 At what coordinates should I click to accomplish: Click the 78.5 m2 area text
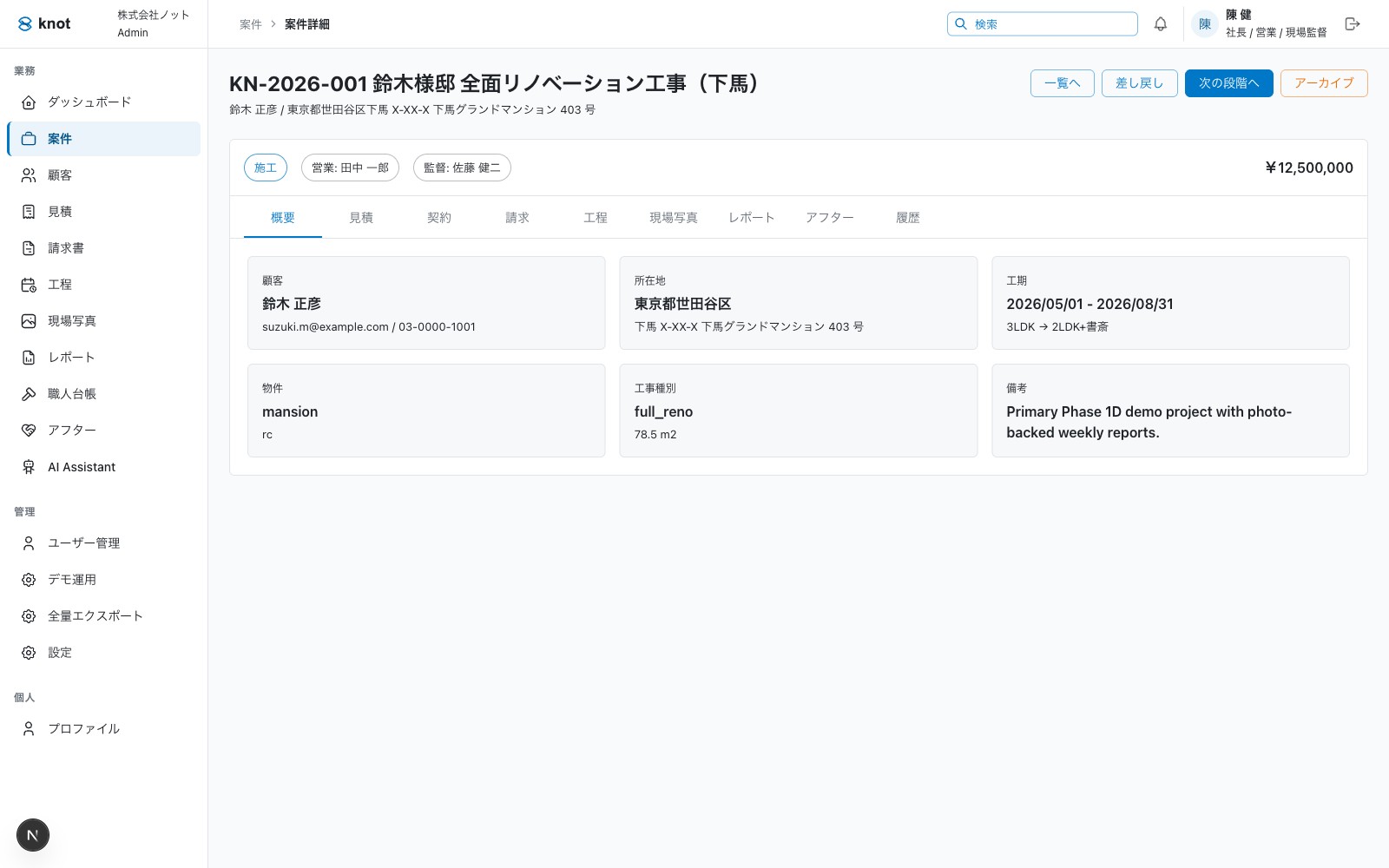(x=655, y=435)
